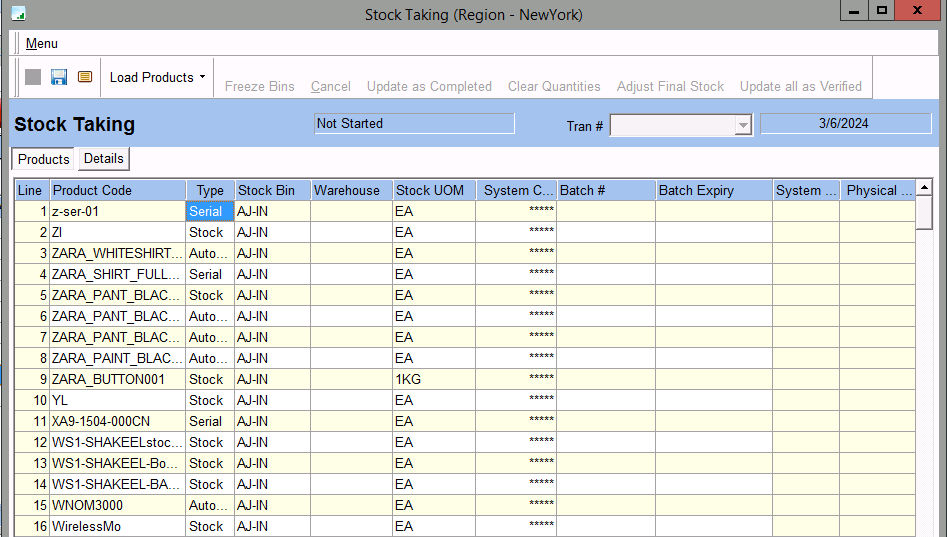This screenshot has width=947, height=537.
Task: Click Adjust Final Stock in toolbar
Action: (x=670, y=86)
